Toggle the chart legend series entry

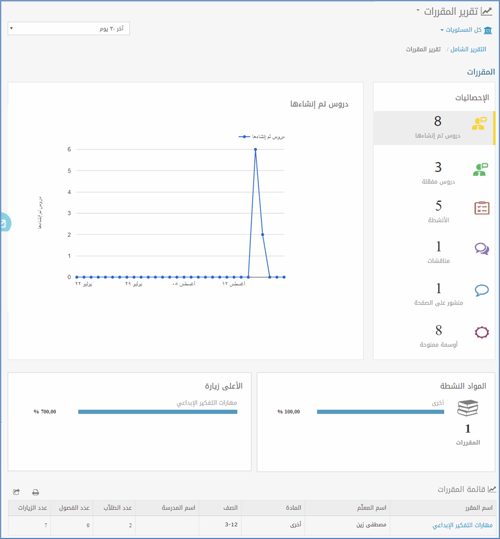[x=262, y=137]
